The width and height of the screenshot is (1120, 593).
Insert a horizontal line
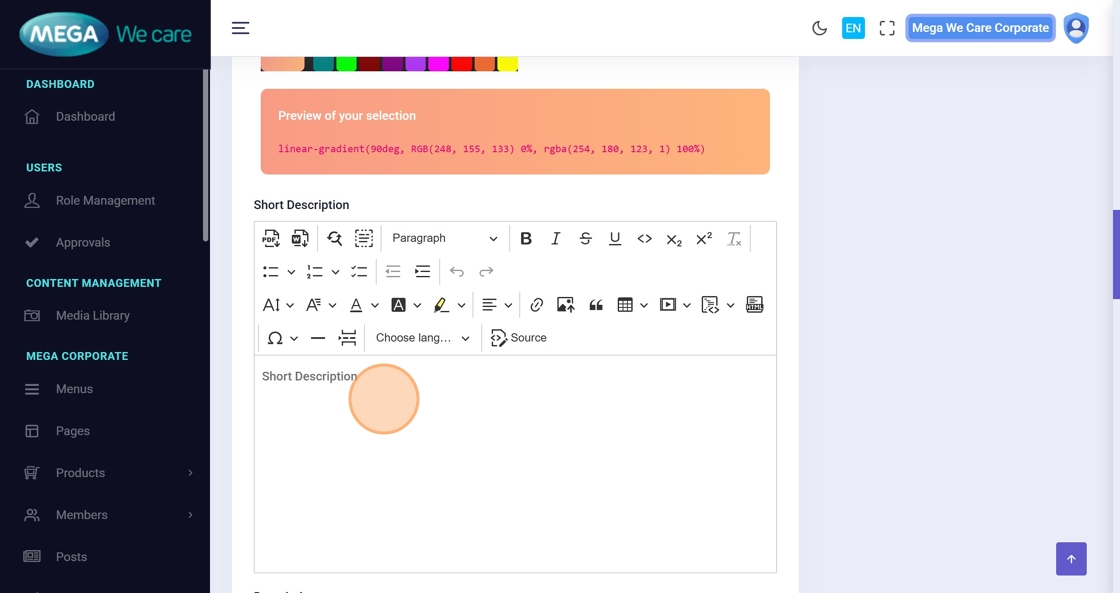318,338
